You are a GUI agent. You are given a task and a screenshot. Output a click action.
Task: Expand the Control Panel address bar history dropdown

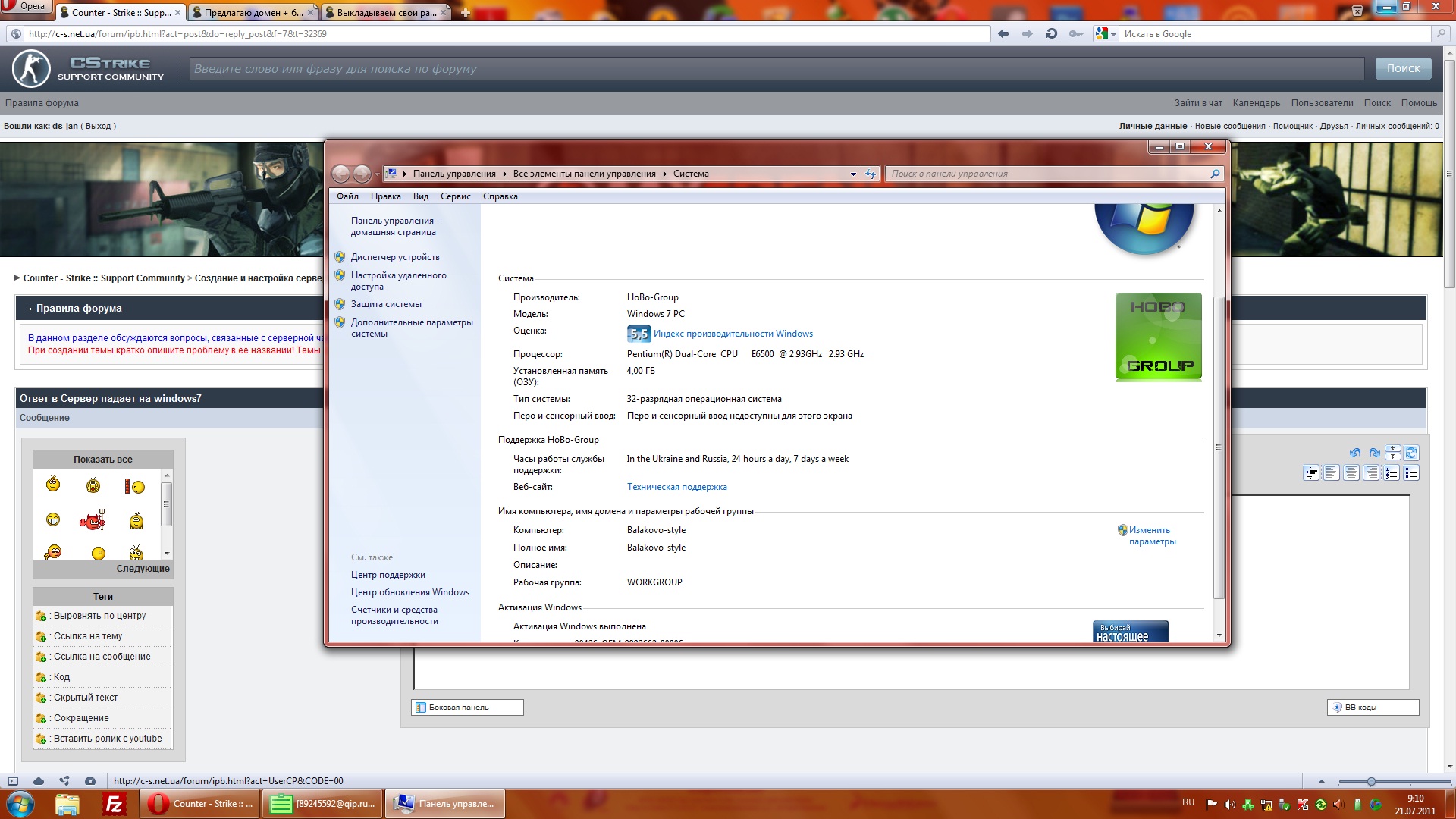853,174
